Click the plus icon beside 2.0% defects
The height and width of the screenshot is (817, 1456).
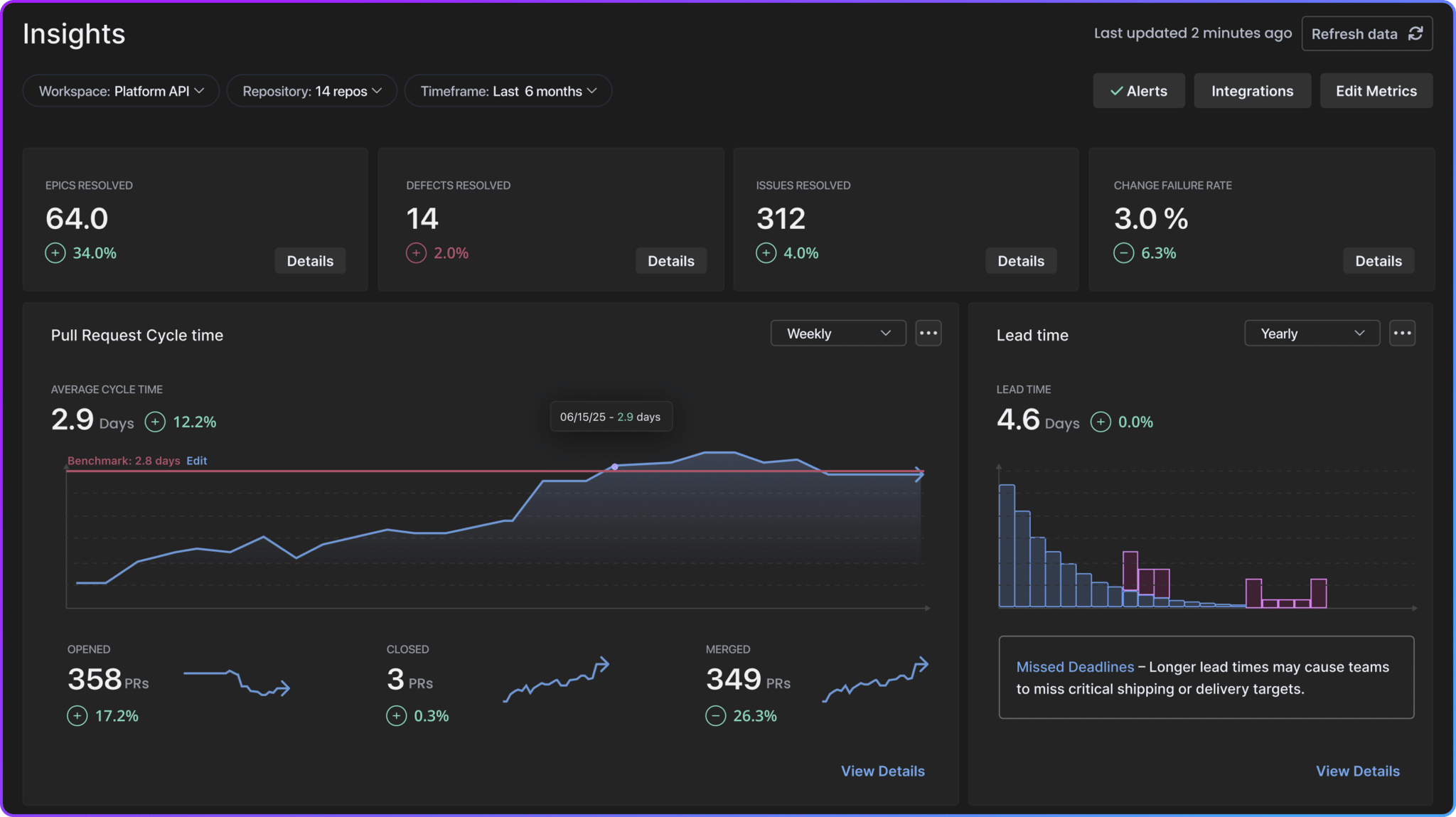[x=416, y=252]
